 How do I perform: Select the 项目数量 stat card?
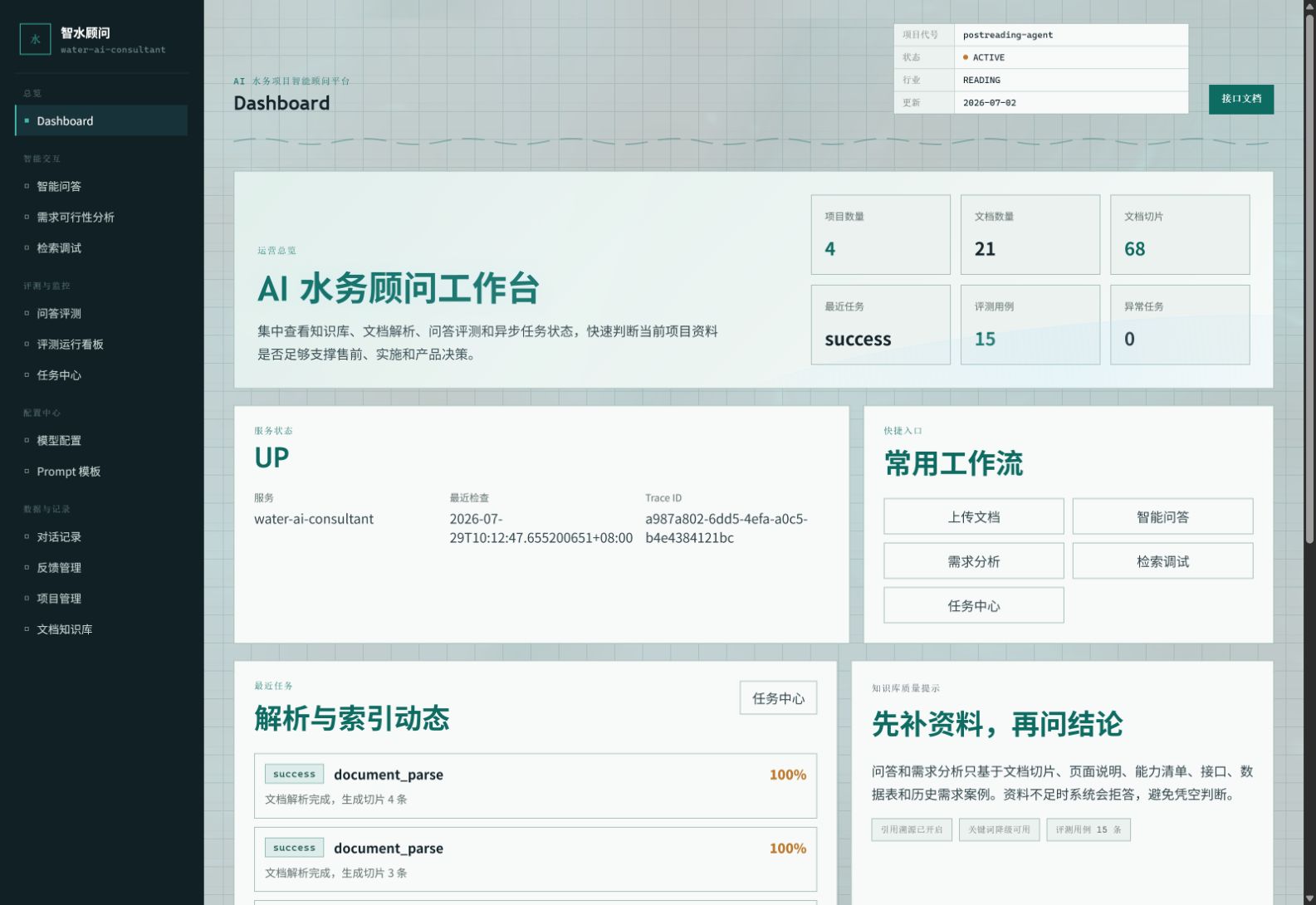click(x=880, y=234)
